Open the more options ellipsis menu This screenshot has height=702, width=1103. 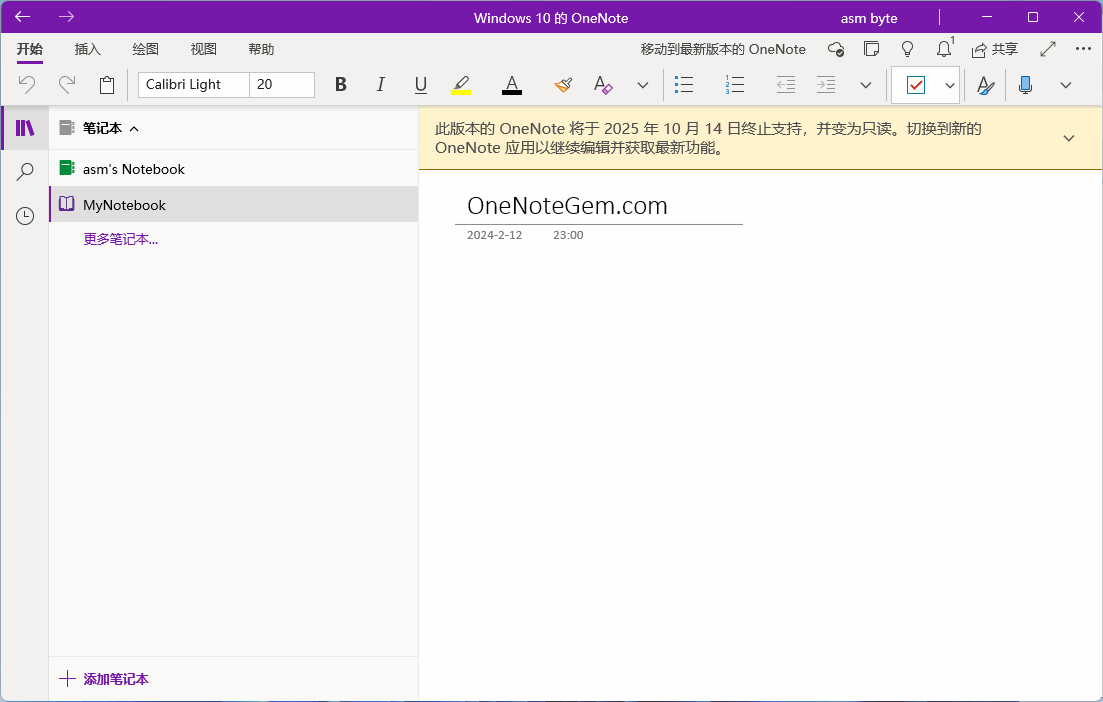[1083, 49]
